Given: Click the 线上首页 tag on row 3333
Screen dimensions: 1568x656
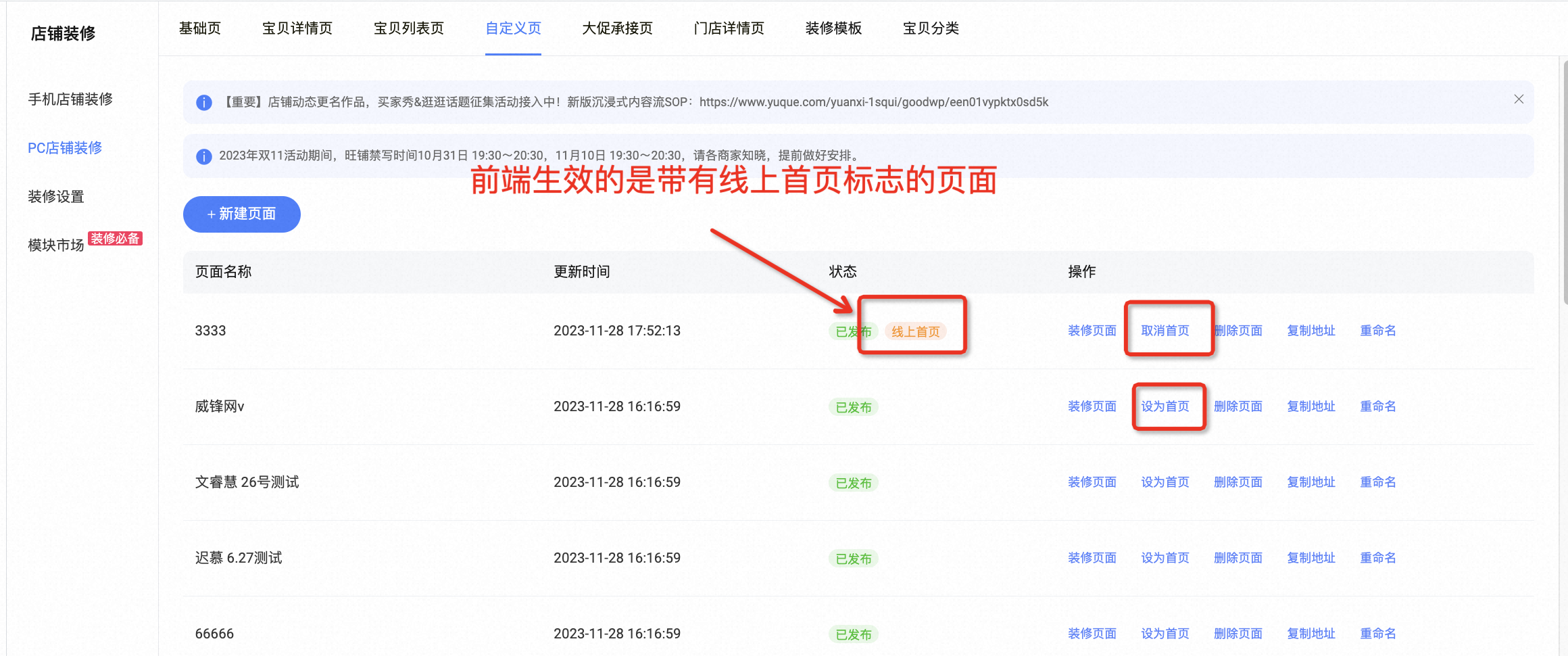Looking at the screenshot, I should 916,331.
